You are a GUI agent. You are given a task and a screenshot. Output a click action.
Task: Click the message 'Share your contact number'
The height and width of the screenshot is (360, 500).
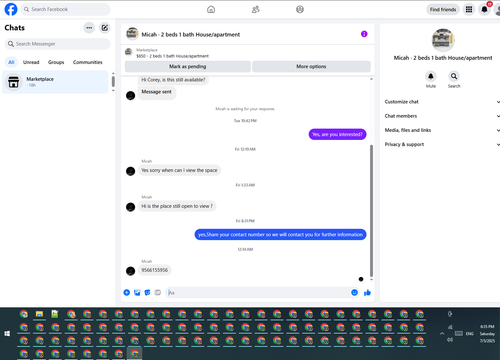coord(280,235)
